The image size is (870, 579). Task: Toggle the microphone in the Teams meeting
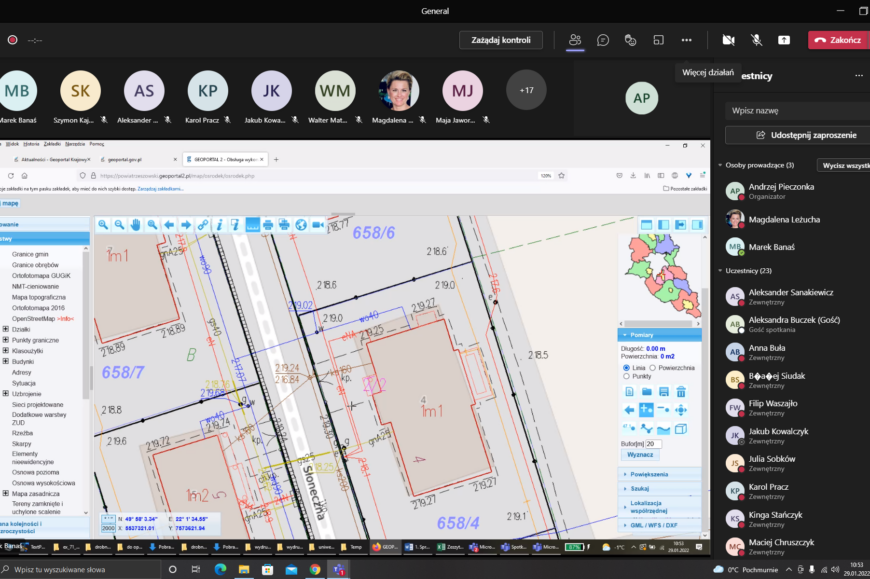tap(756, 40)
